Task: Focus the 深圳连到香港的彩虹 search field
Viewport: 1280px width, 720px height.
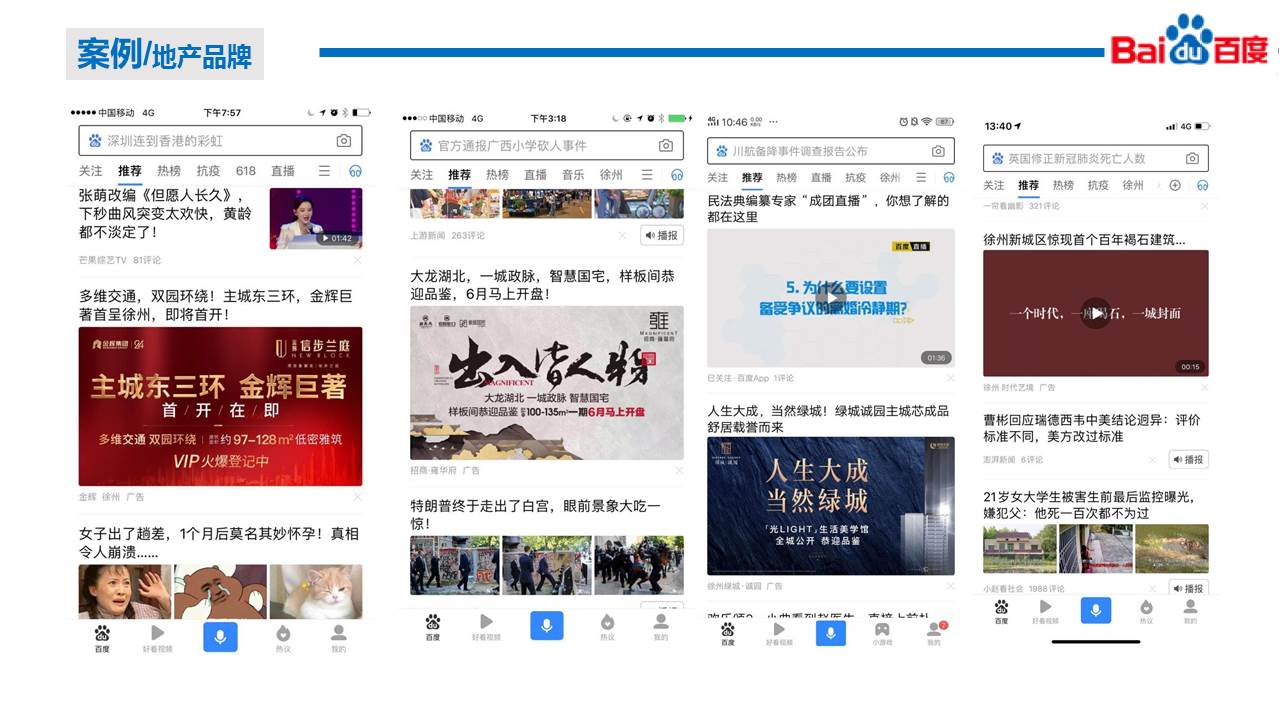Action: pos(220,141)
